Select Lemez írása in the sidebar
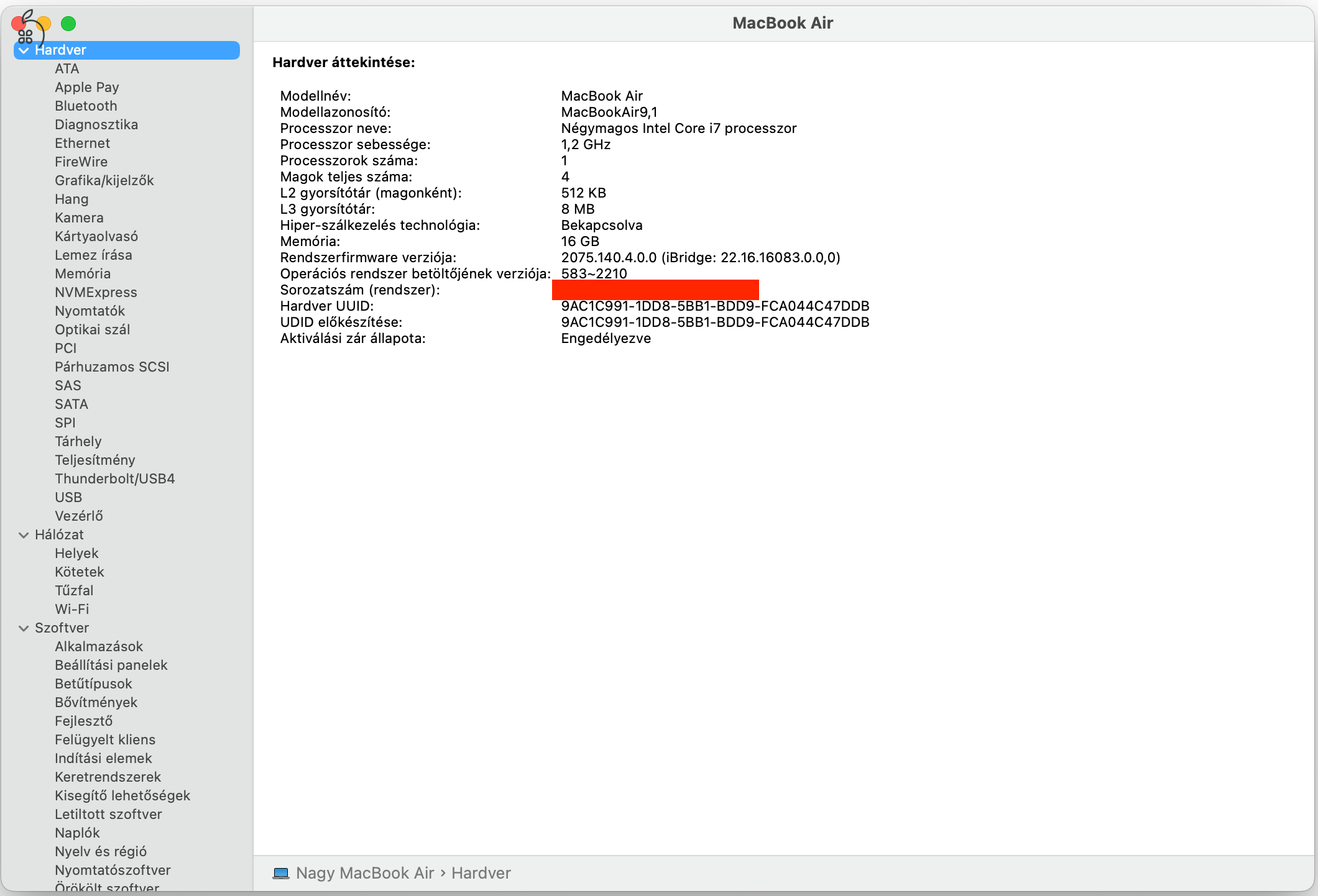1318x896 pixels. coord(93,255)
